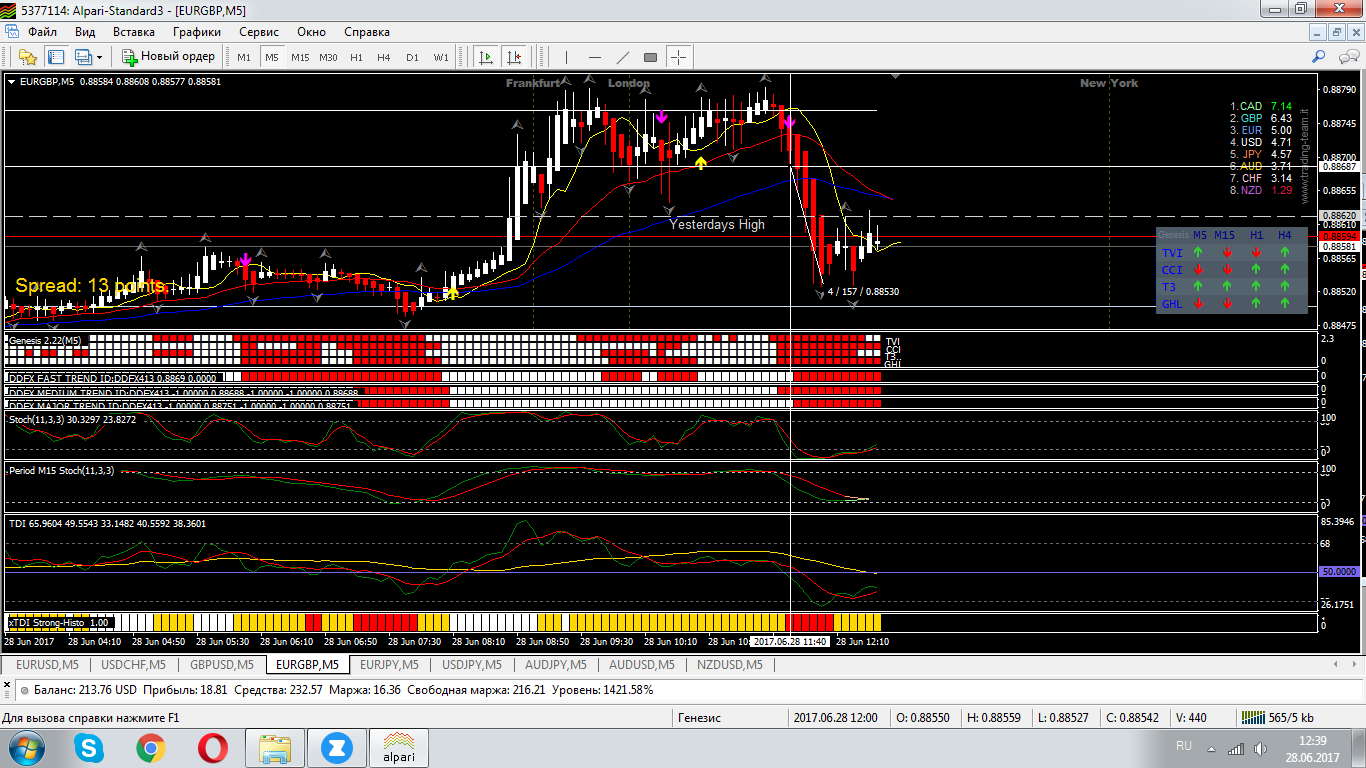Viewport: 1366px width, 768px height.
Task: Open the Вид menu
Action: 85,32
